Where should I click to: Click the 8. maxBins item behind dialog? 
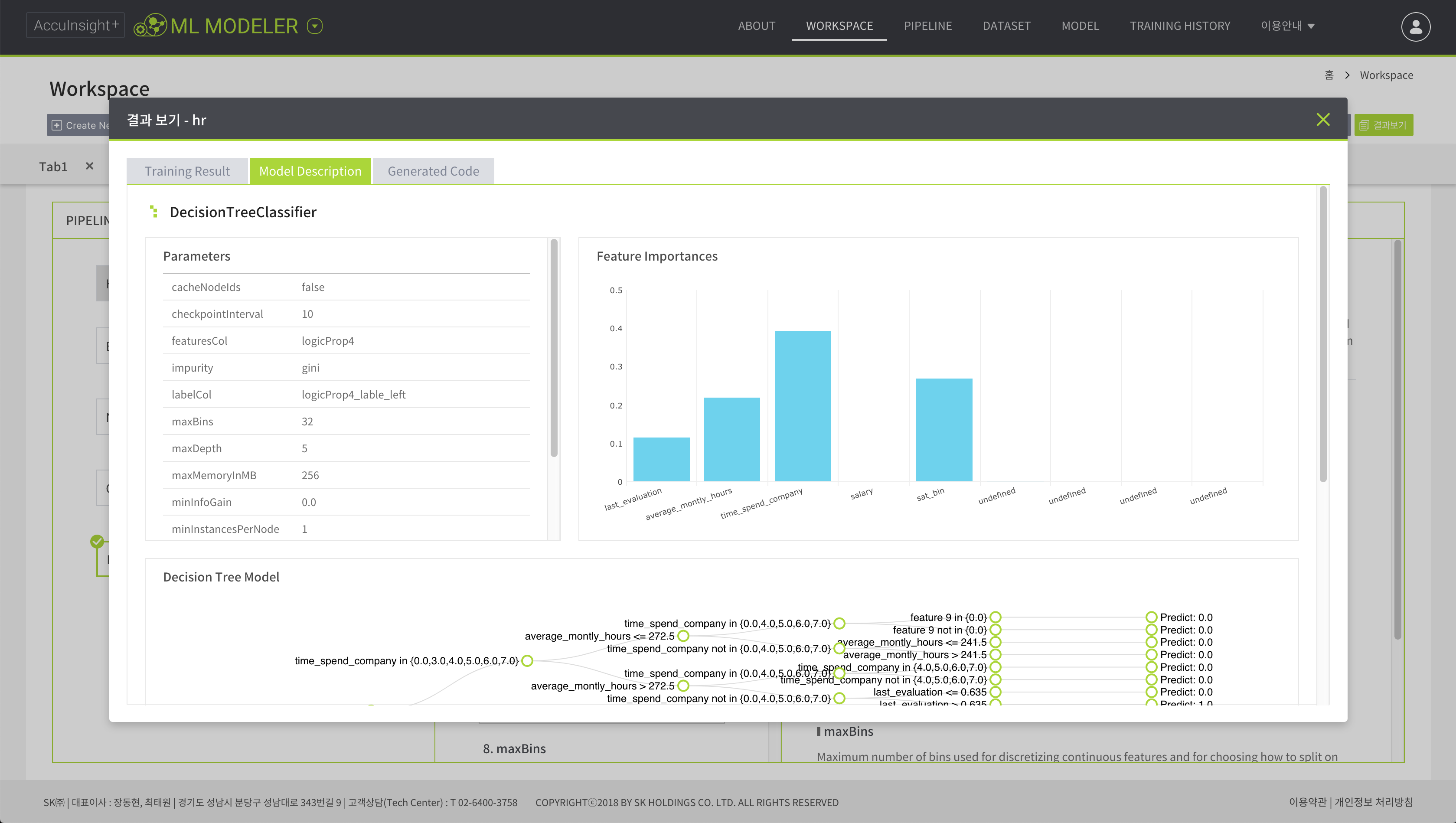click(514, 748)
